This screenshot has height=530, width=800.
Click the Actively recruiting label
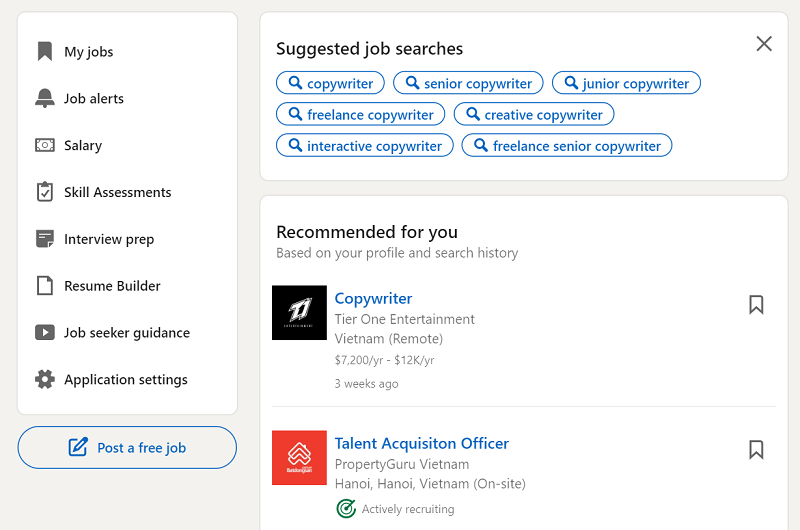point(408,509)
